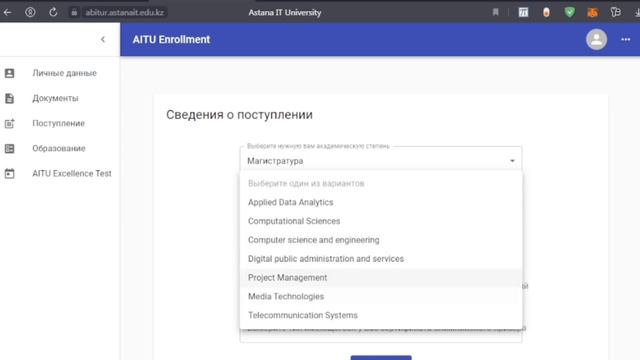Choose Telecommunication Systems option
Viewport: 640px width, 360px height.
(x=380, y=316)
